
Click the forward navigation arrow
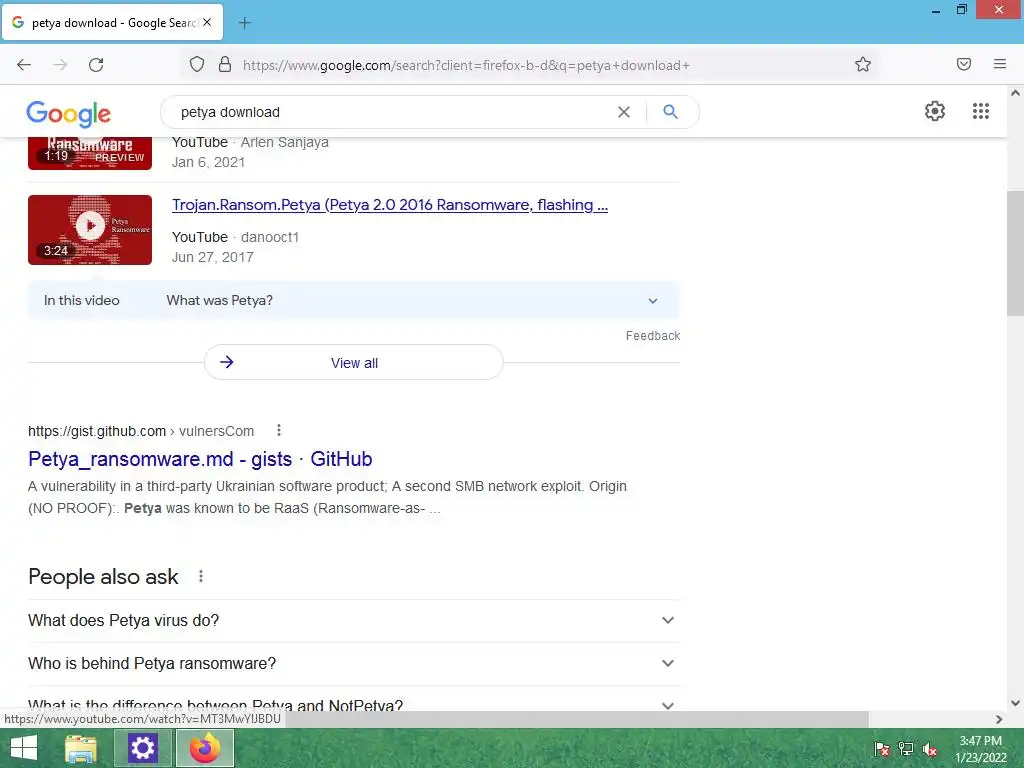(x=60, y=65)
